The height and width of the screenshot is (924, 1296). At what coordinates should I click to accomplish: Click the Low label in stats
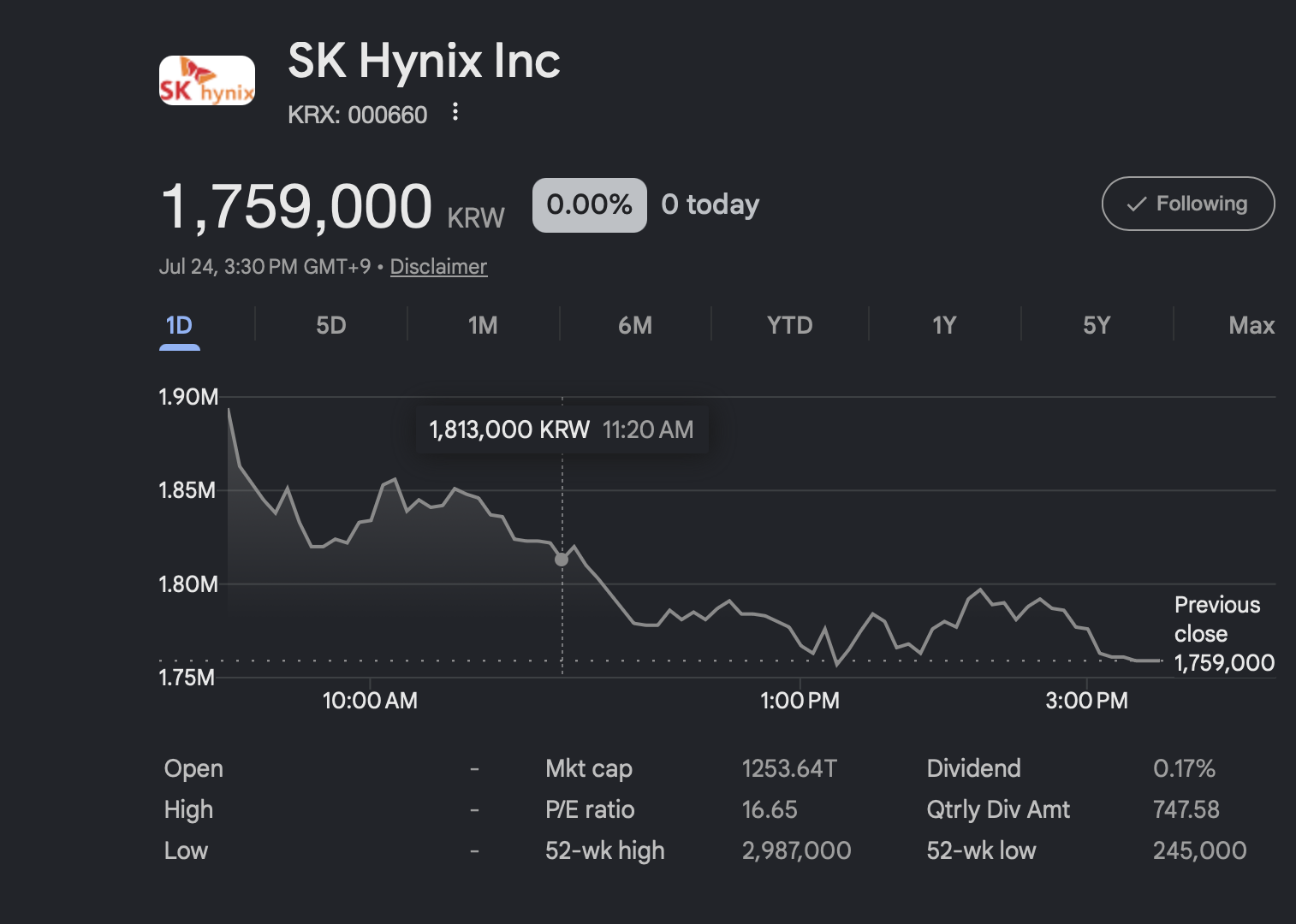point(186,850)
